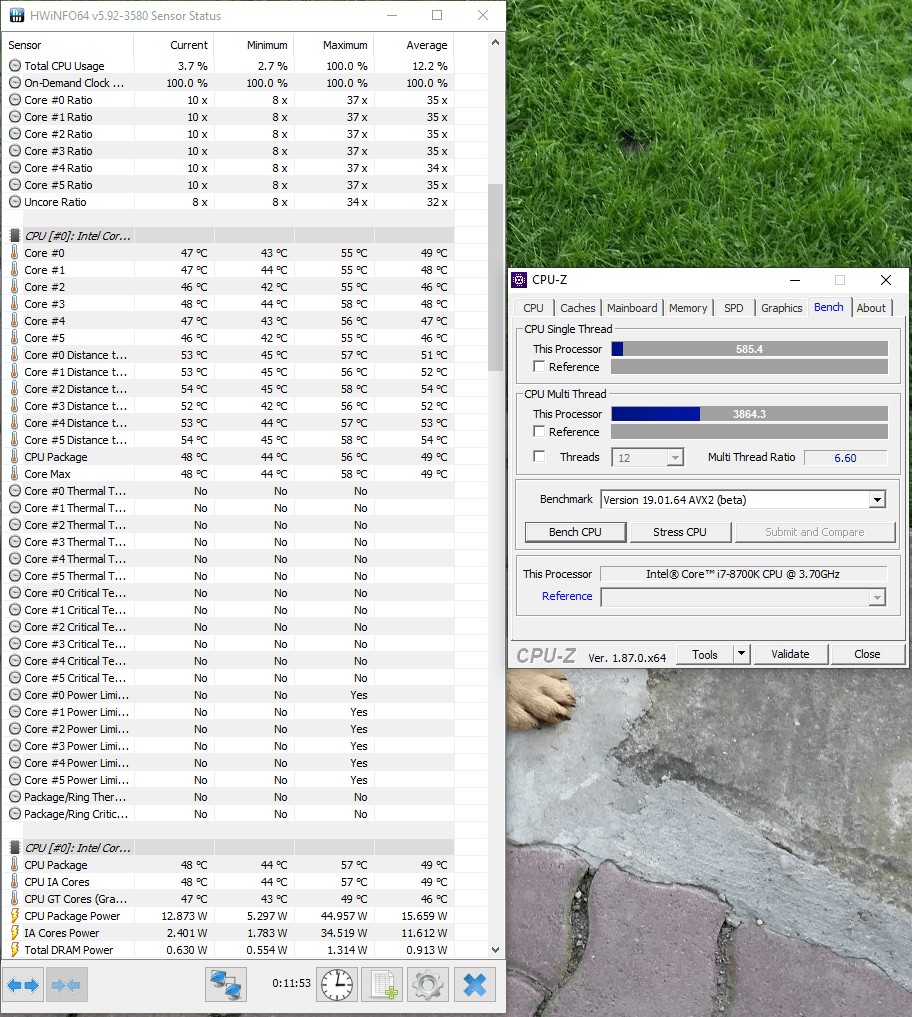This screenshot has height=1017, width=912.
Task: Select the Core #3 Ratio row label
Action: (58, 150)
